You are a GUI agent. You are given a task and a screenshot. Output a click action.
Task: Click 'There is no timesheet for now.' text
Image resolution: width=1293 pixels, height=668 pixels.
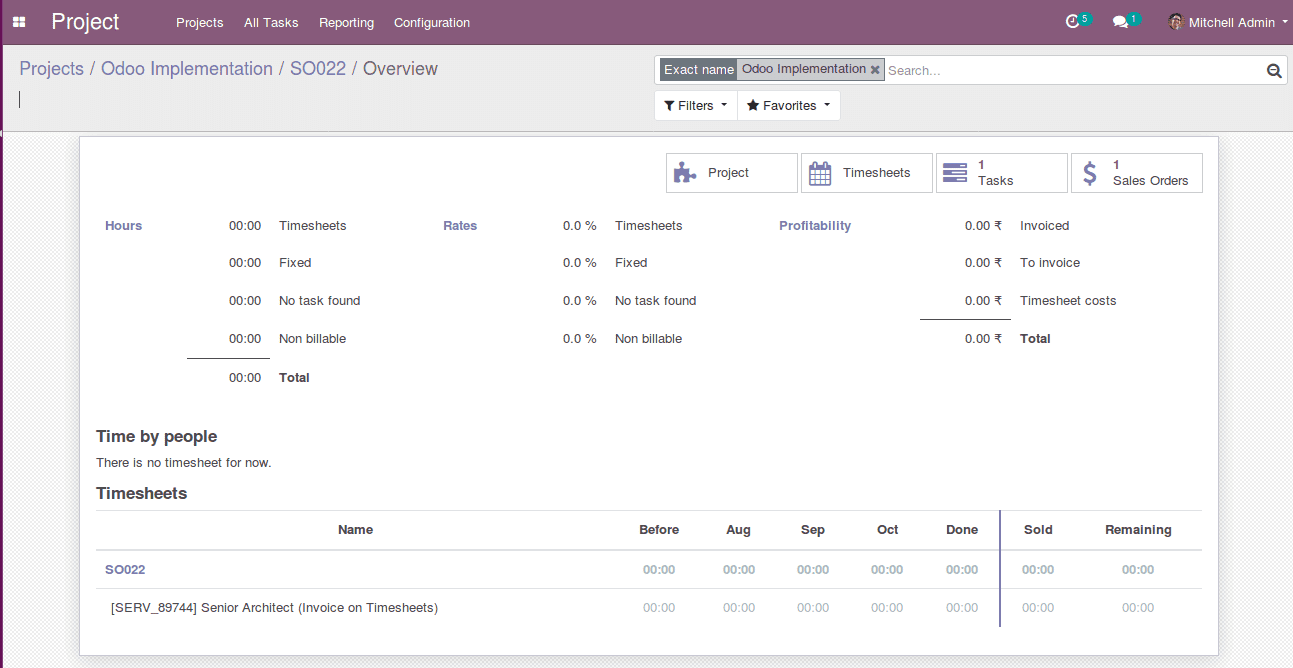pos(184,463)
